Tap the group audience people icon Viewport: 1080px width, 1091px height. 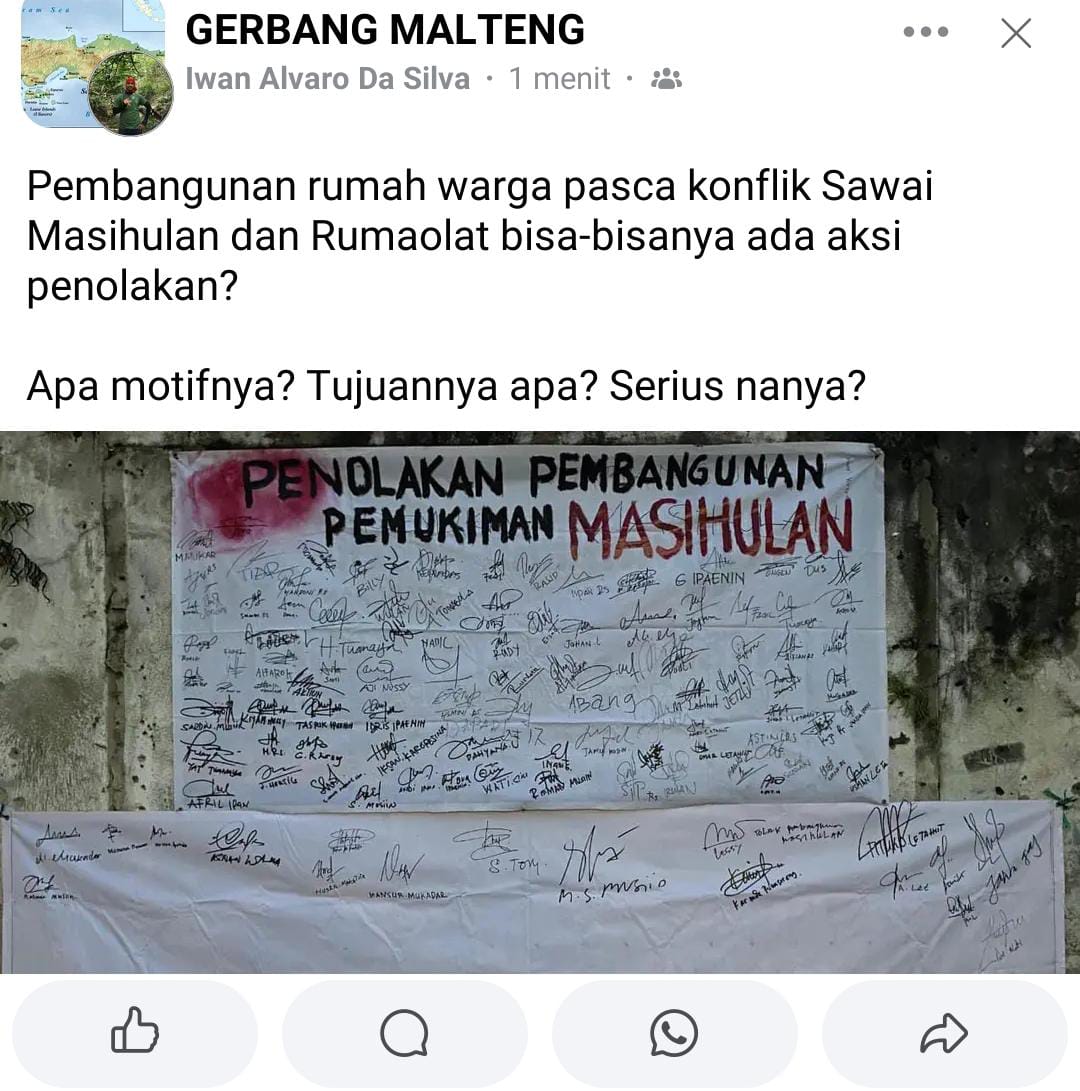point(666,79)
